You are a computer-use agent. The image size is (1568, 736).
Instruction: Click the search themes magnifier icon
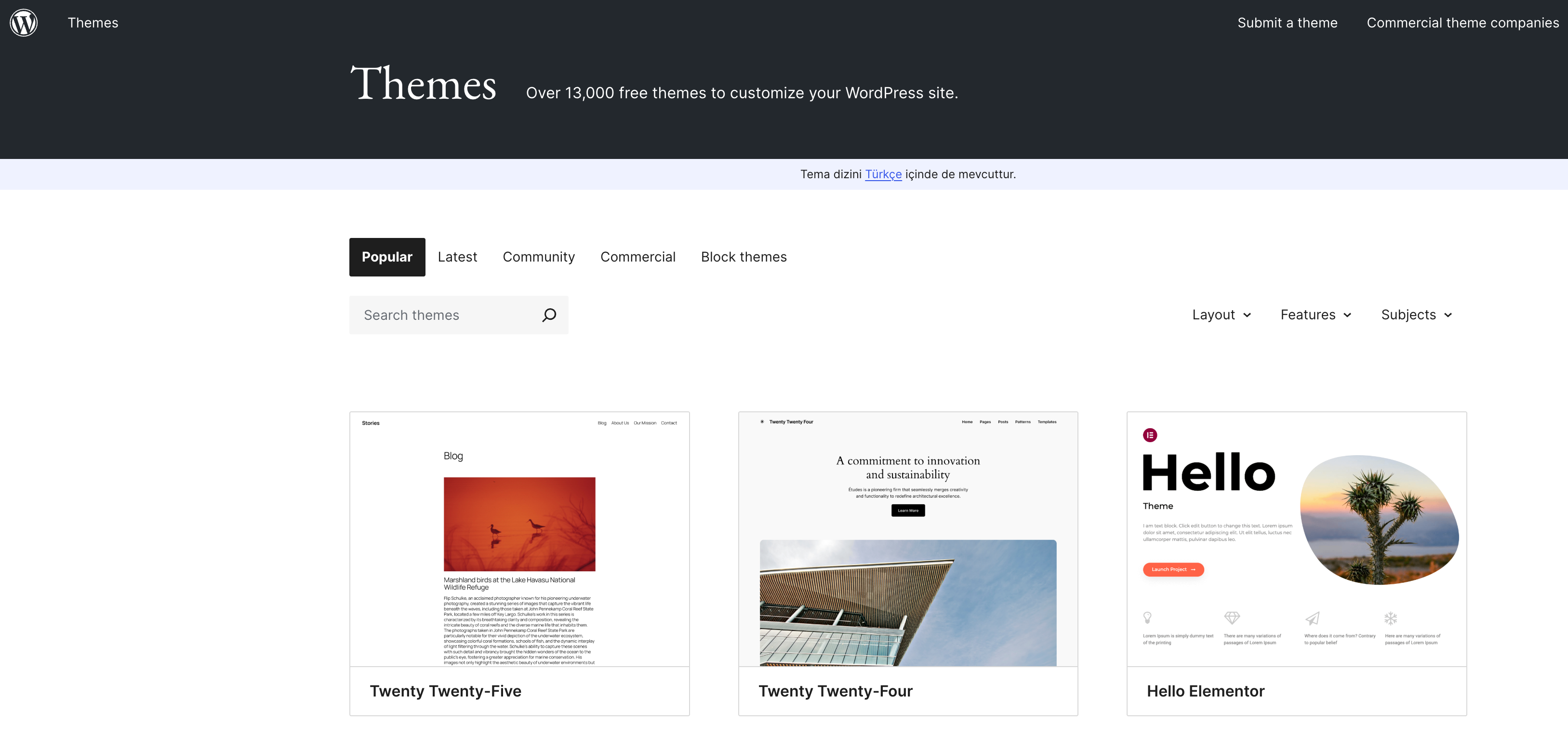(x=549, y=315)
